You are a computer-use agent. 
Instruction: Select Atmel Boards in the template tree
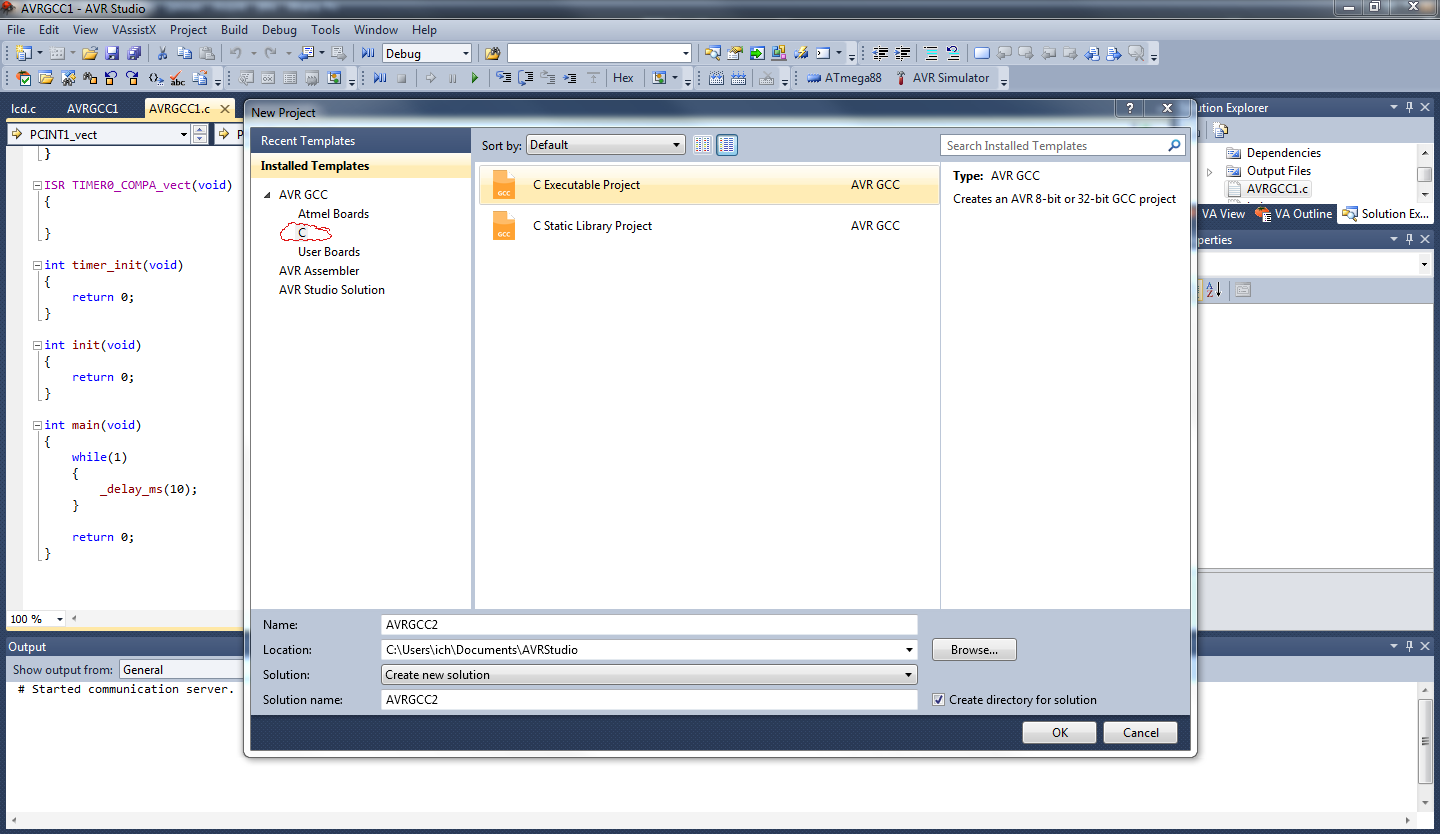333,214
